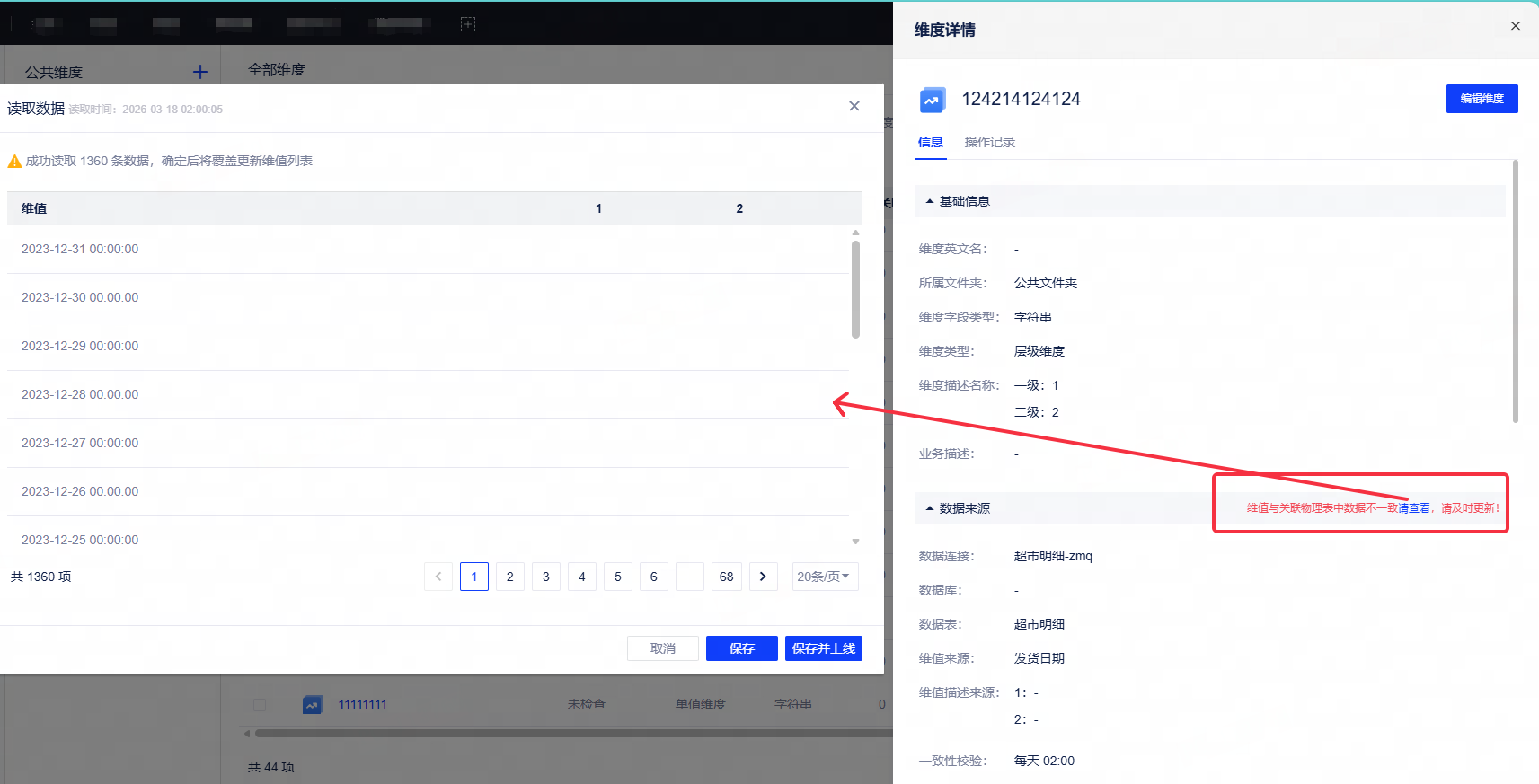The width and height of the screenshot is (1539, 784).
Task: Click the 保存并上线 button
Action: point(824,648)
